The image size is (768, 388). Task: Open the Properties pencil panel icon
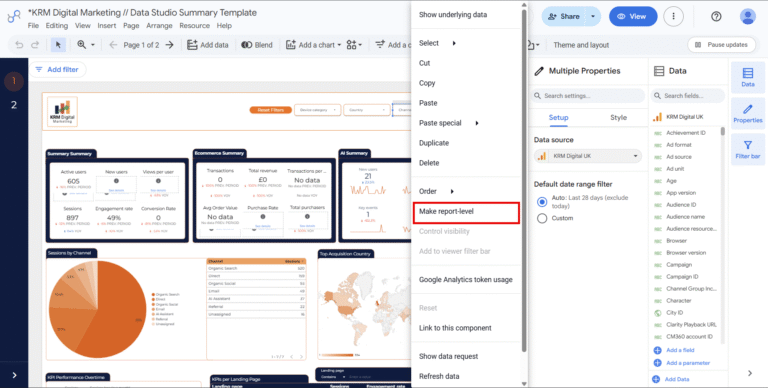[747, 113]
